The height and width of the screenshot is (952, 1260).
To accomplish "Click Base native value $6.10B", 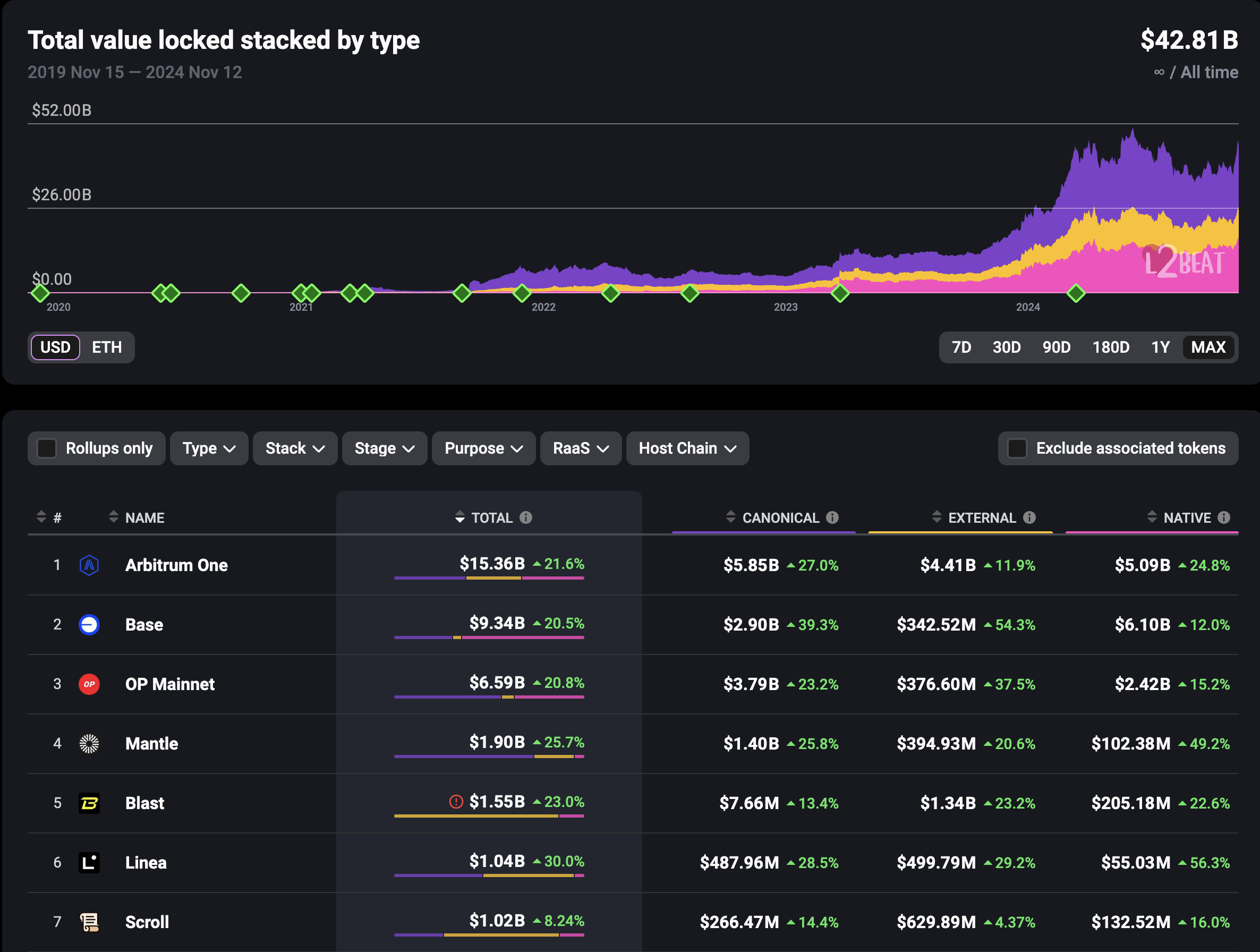I will [x=1142, y=624].
